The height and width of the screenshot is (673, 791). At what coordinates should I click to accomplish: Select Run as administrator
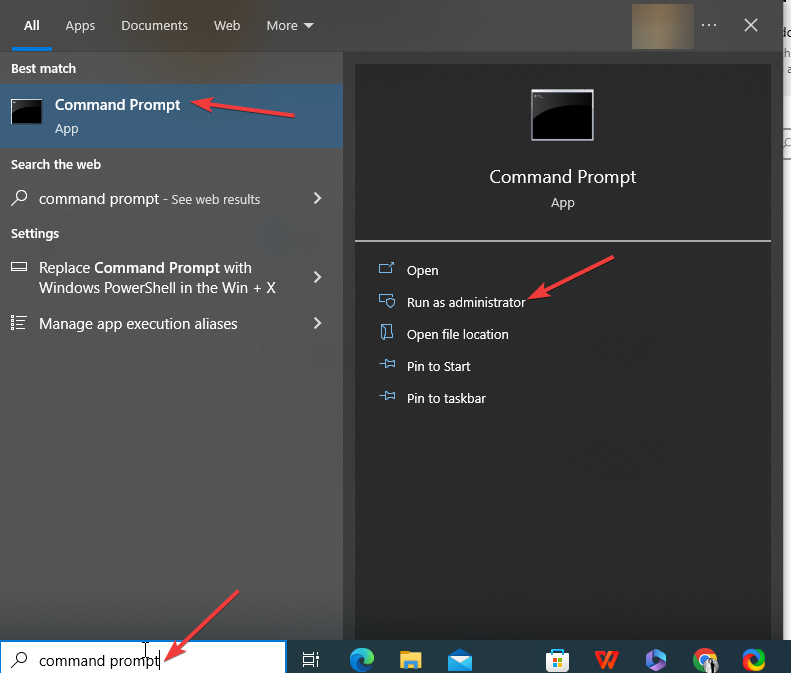click(x=465, y=302)
